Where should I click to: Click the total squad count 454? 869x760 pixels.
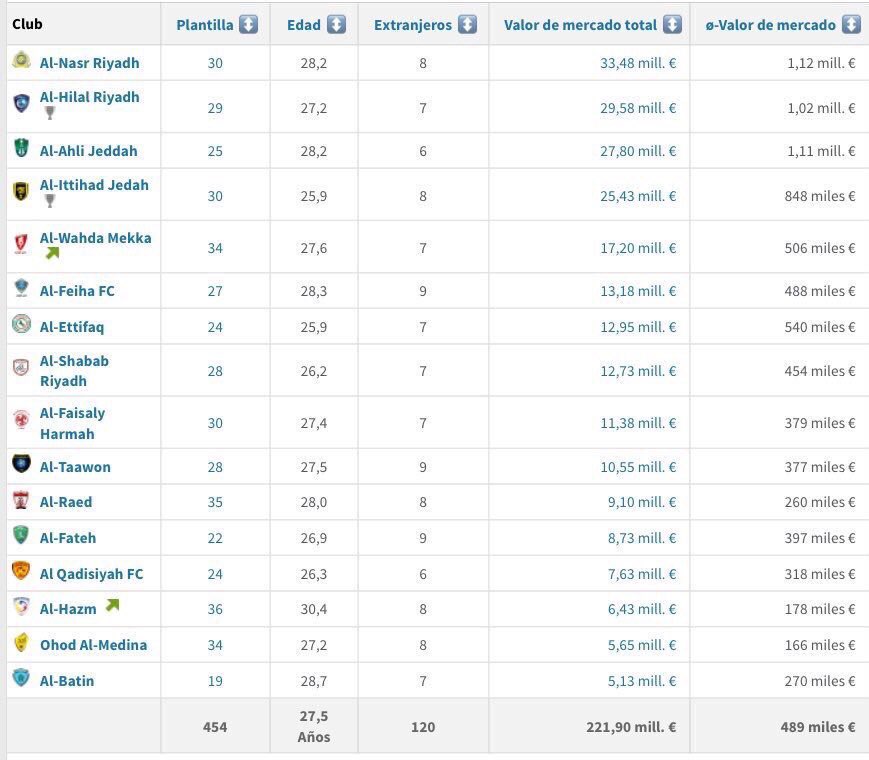pos(215,727)
